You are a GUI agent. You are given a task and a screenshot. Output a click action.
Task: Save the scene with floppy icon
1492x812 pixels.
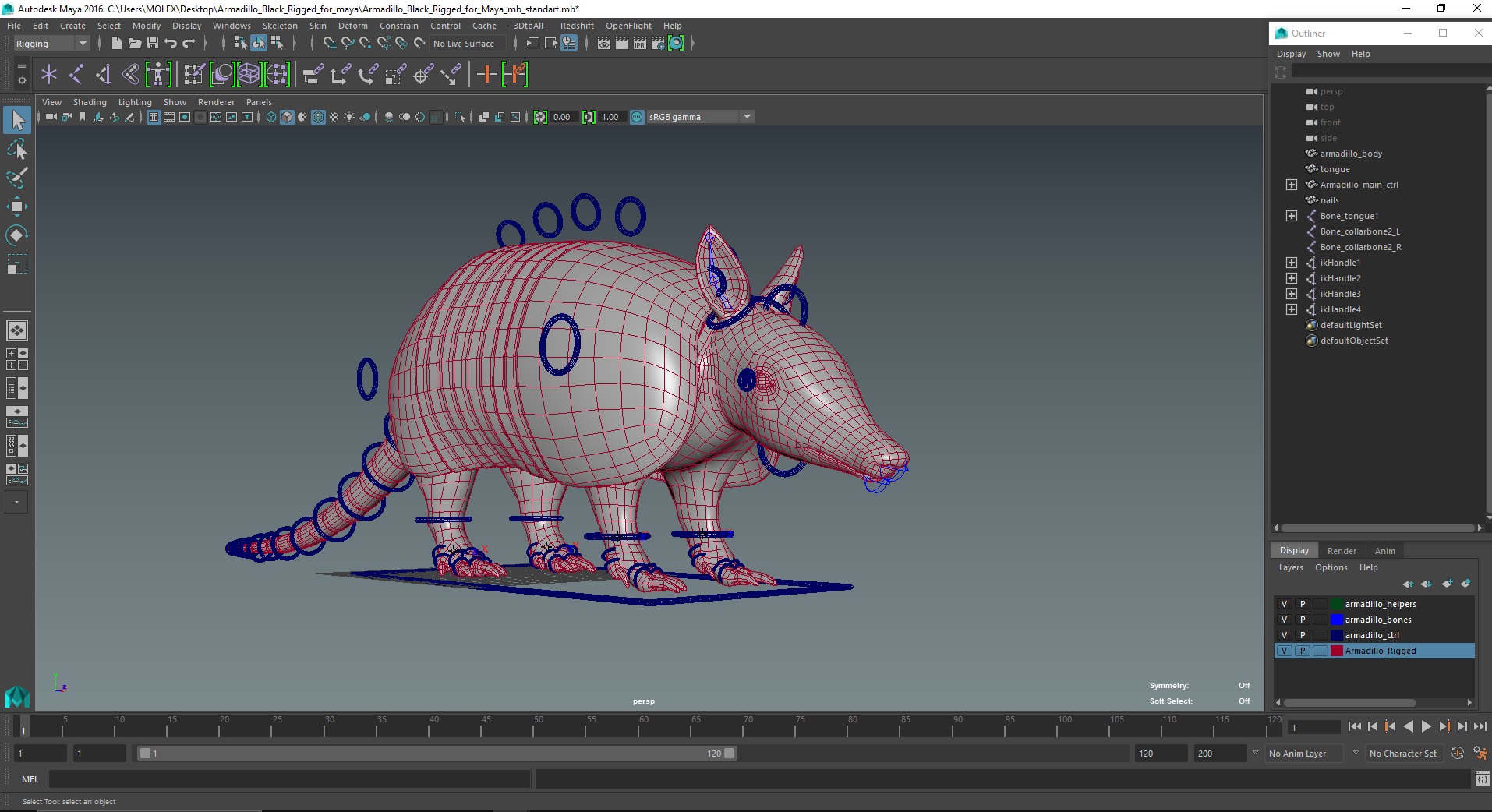pyautogui.click(x=153, y=44)
